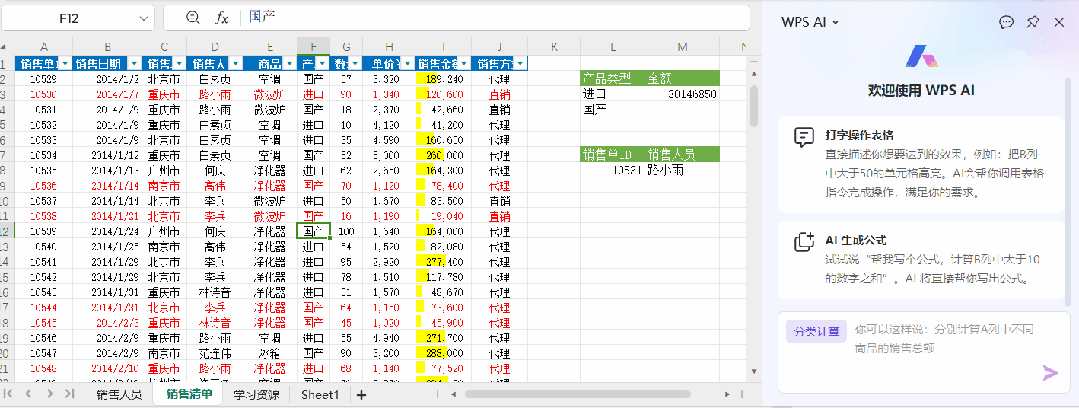
Task: Select column F header
Action: point(314,47)
